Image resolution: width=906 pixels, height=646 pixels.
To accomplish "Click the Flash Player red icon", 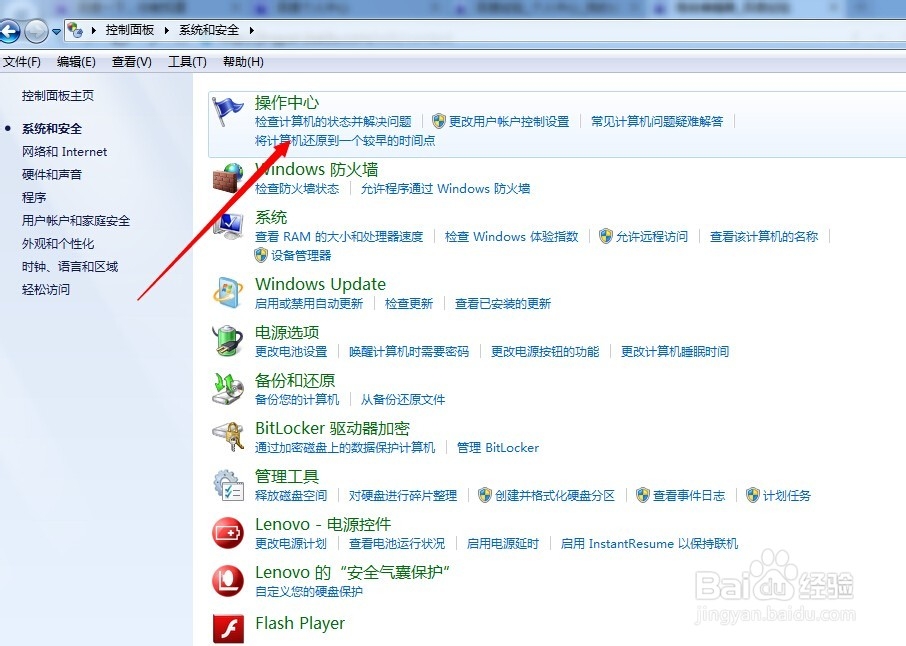I will click(228, 629).
